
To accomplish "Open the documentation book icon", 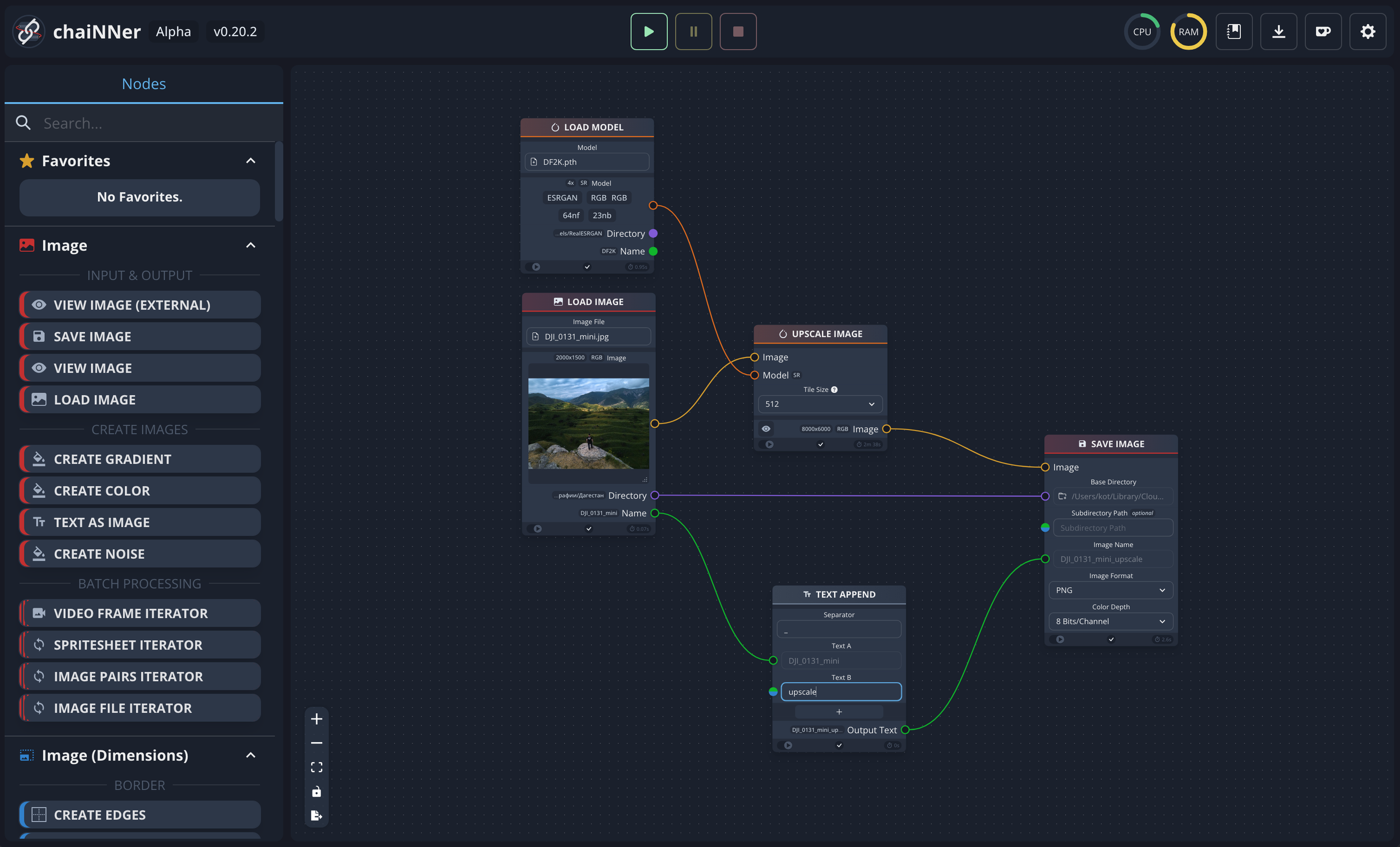I will pos(1234,32).
